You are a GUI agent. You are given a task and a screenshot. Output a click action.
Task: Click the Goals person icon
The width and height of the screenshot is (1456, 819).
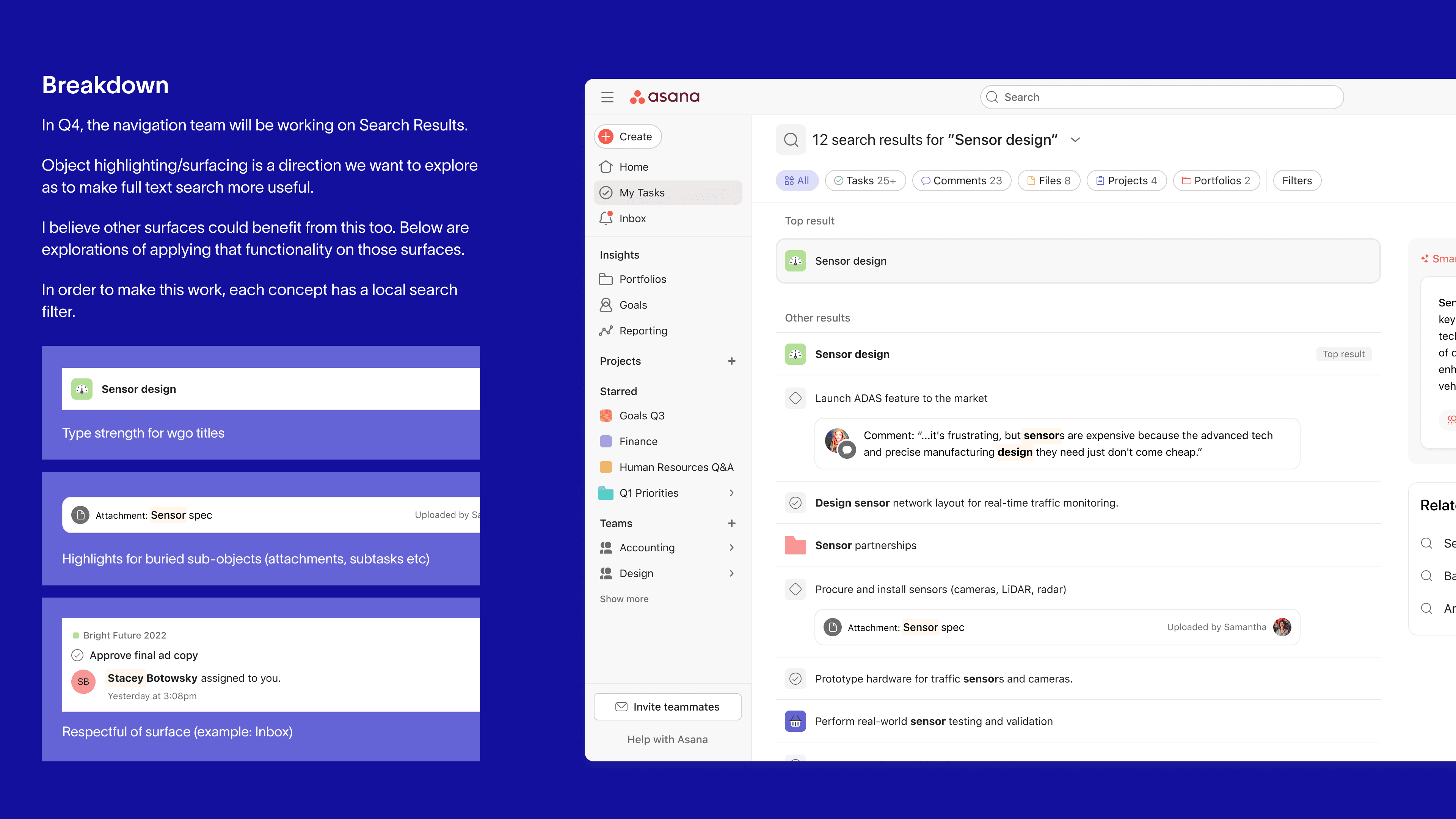(606, 304)
